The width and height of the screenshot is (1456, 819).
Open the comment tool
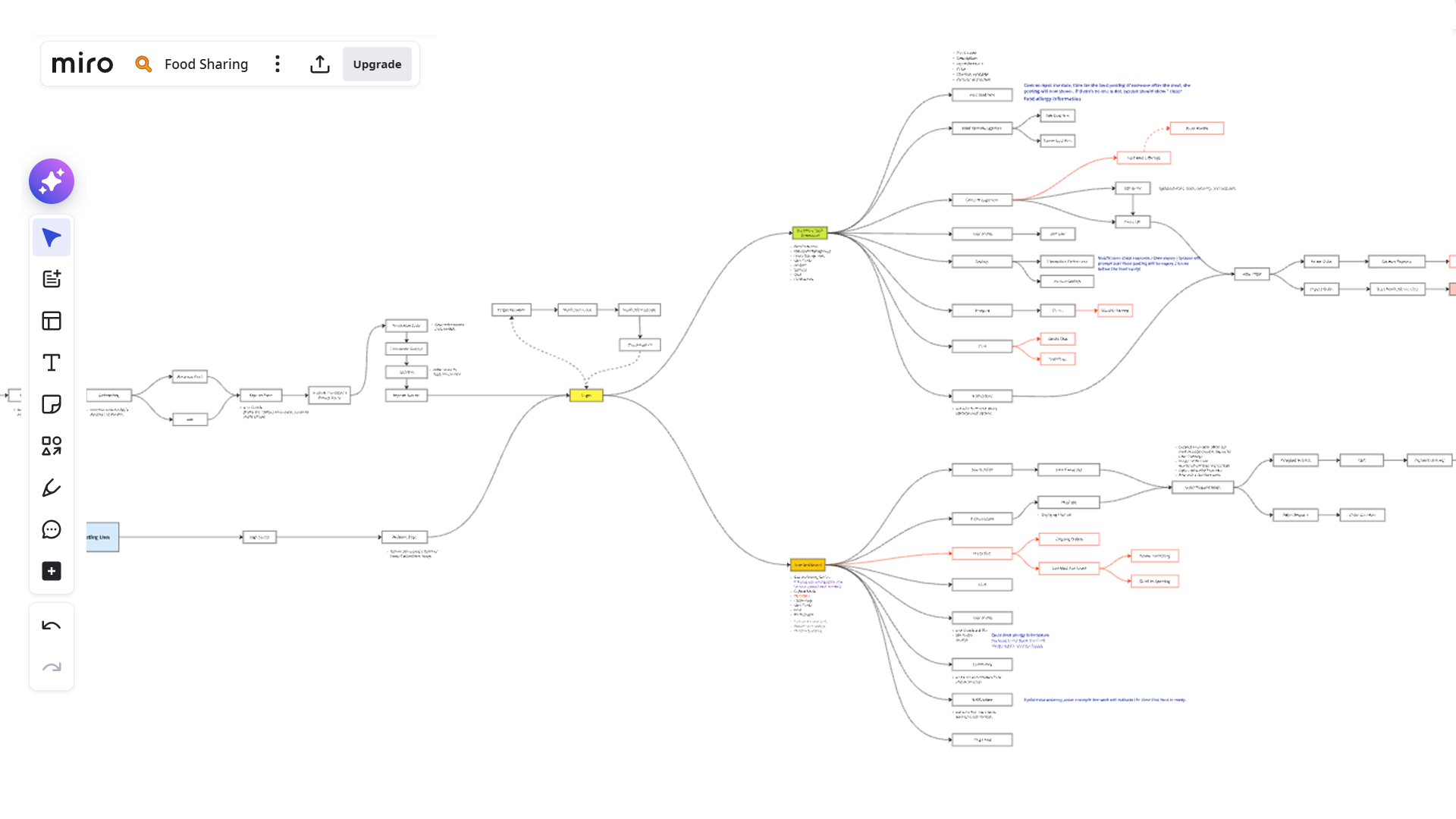[51, 529]
